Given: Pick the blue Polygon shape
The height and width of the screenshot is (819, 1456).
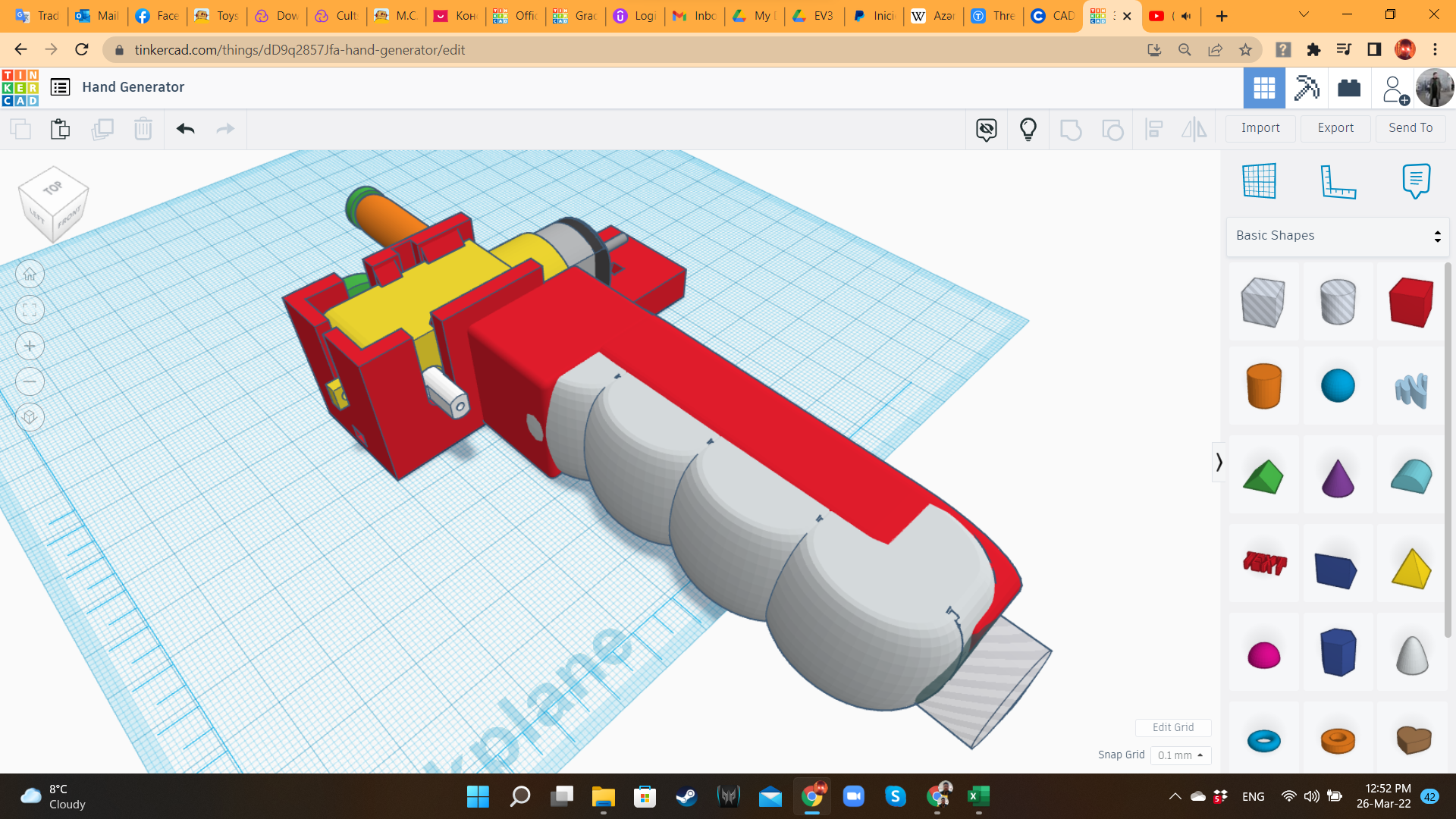Looking at the screenshot, I should click(1338, 651).
